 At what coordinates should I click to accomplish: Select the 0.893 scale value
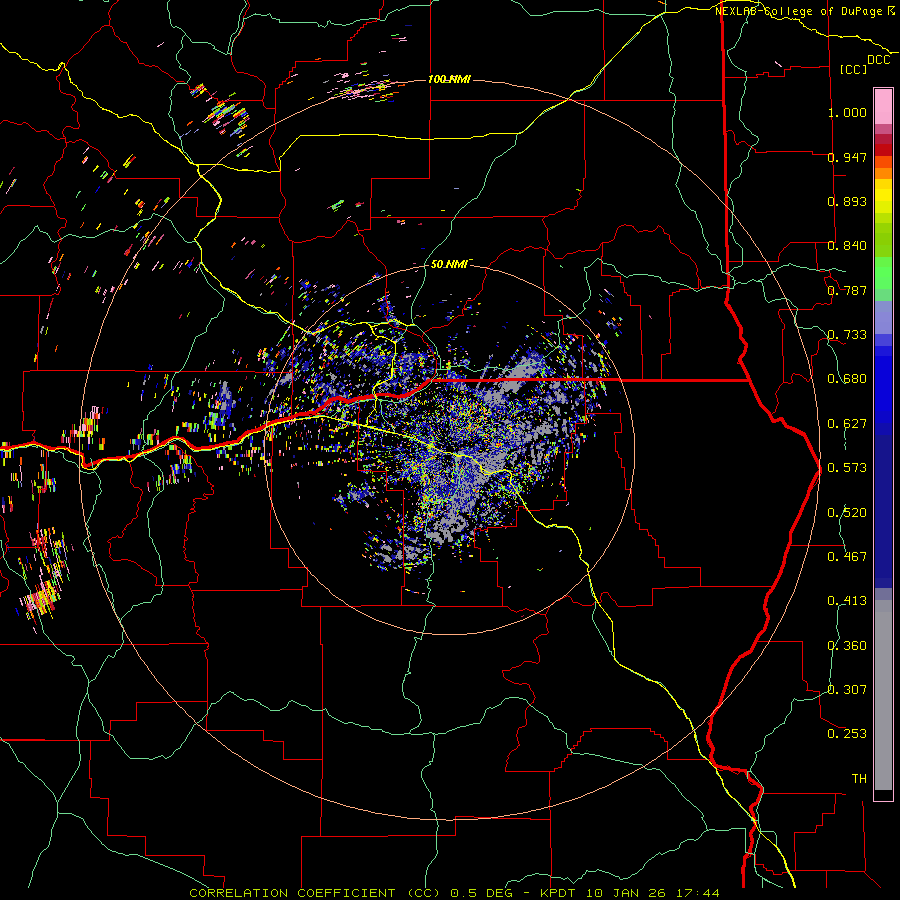pos(847,201)
